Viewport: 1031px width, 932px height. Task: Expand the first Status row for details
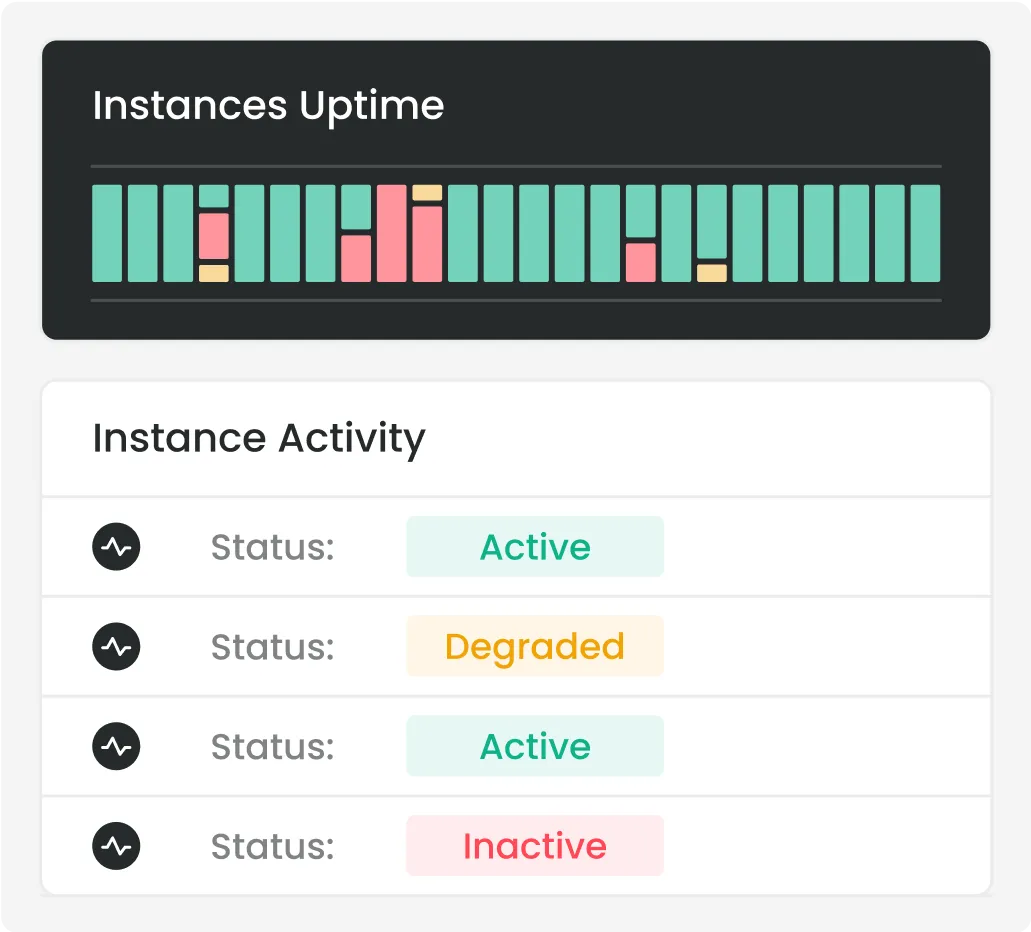coord(516,546)
